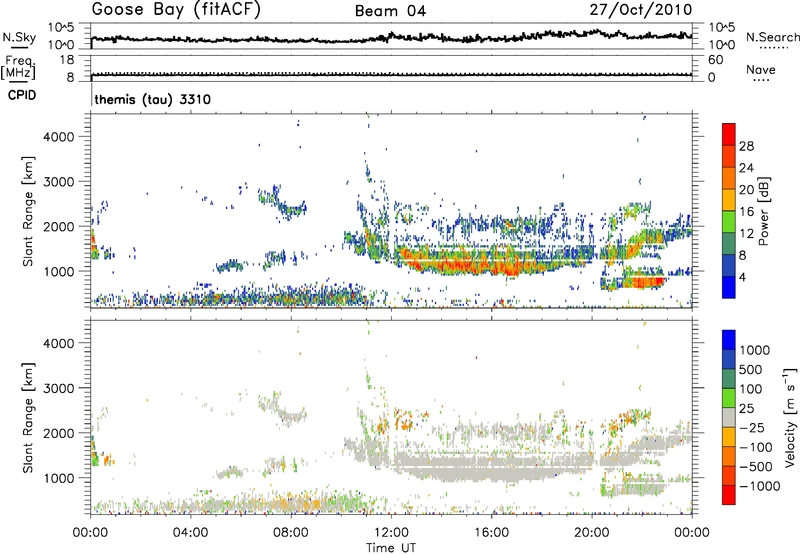This screenshot has height=554, width=800.
Task: Click the 'N.Search' legend label
Action: pos(772,37)
